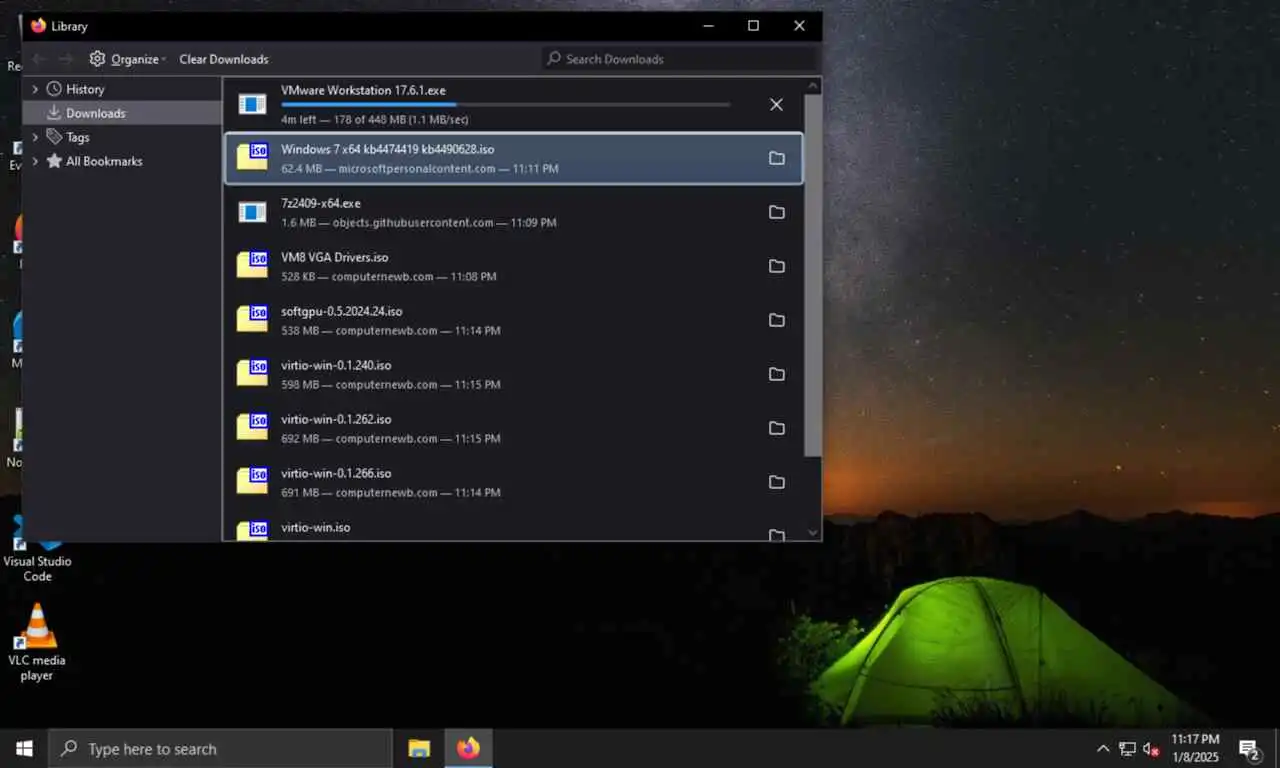The height and width of the screenshot is (768, 1280).
Task: Cancel the VMware Workstation download
Action: 776,104
